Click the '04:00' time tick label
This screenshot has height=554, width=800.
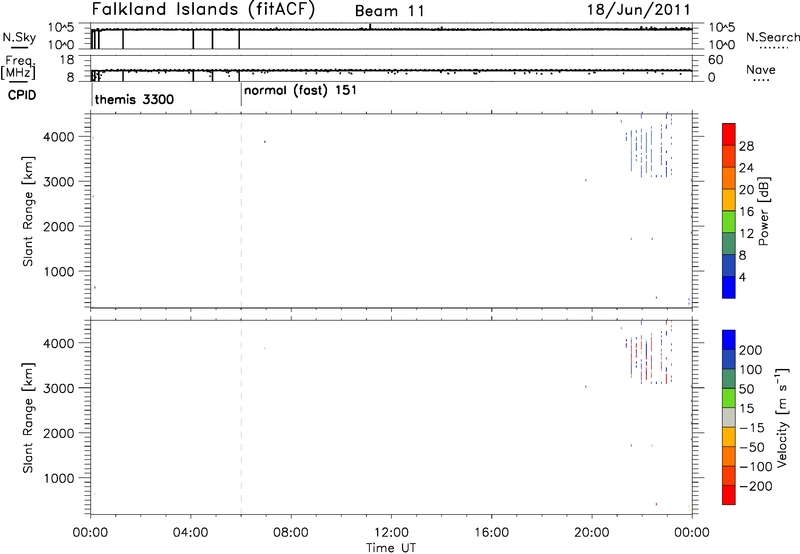(190, 533)
